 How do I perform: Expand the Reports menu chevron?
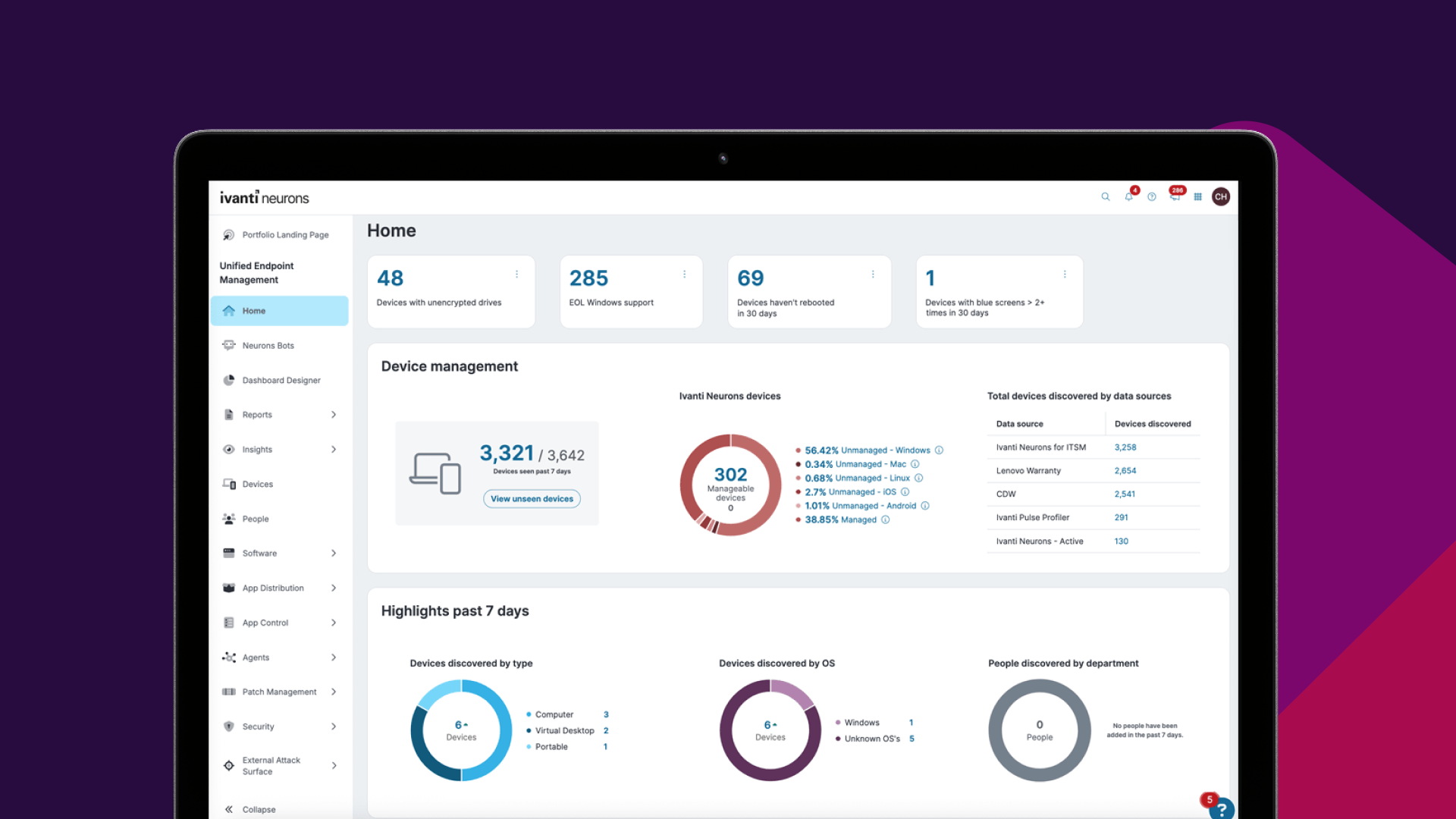click(x=334, y=415)
